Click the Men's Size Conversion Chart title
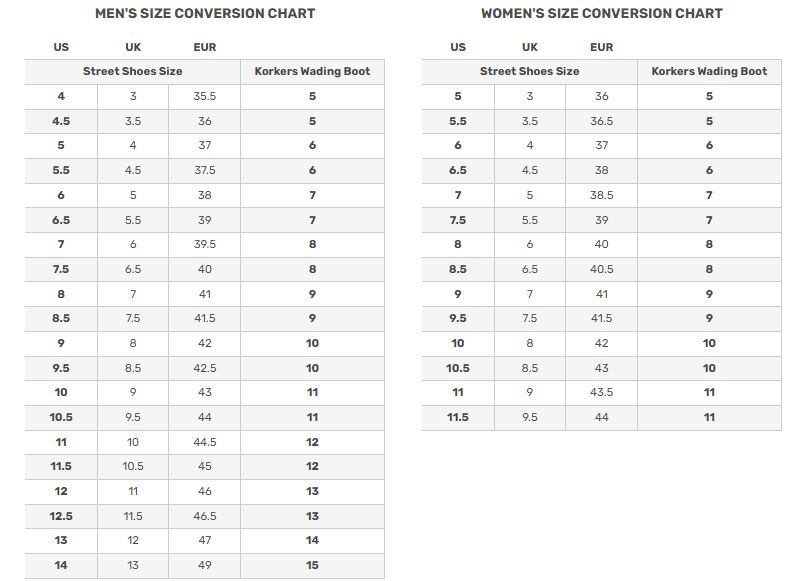The width and height of the screenshot is (799, 581). 205,14
